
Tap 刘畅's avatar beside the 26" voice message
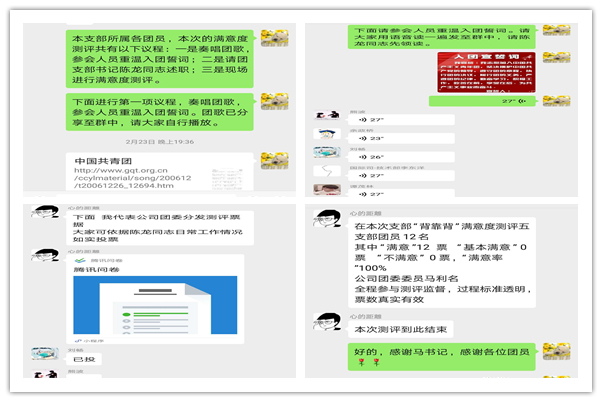tap(327, 152)
